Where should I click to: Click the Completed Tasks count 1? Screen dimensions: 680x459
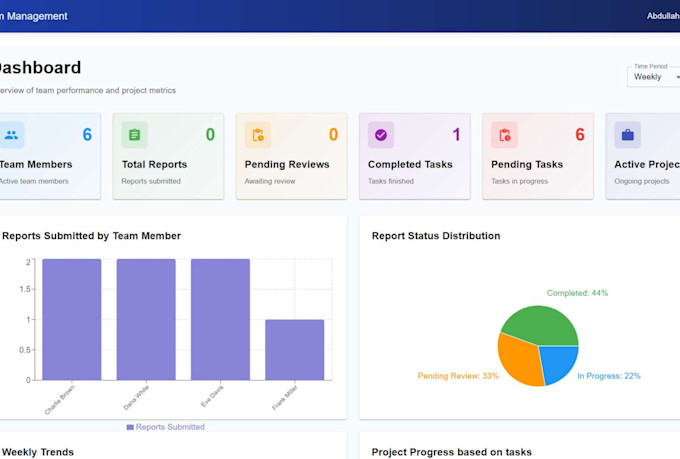click(456, 134)
